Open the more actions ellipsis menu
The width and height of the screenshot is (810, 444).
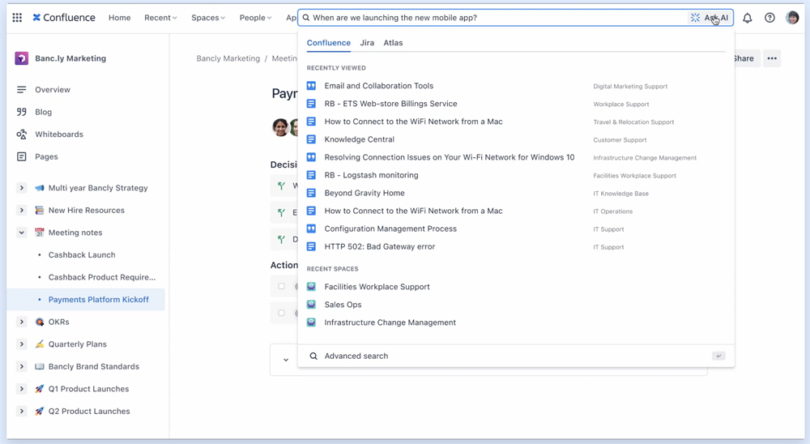click(x=771, y=59)
